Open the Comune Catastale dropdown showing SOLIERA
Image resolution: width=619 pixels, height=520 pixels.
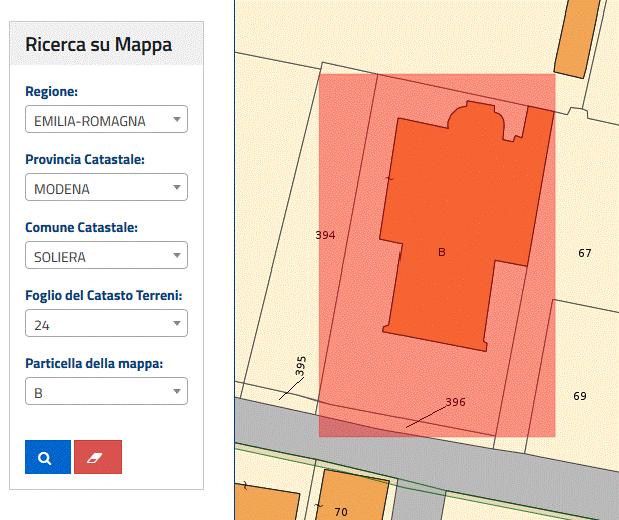[x=106, y=255]
